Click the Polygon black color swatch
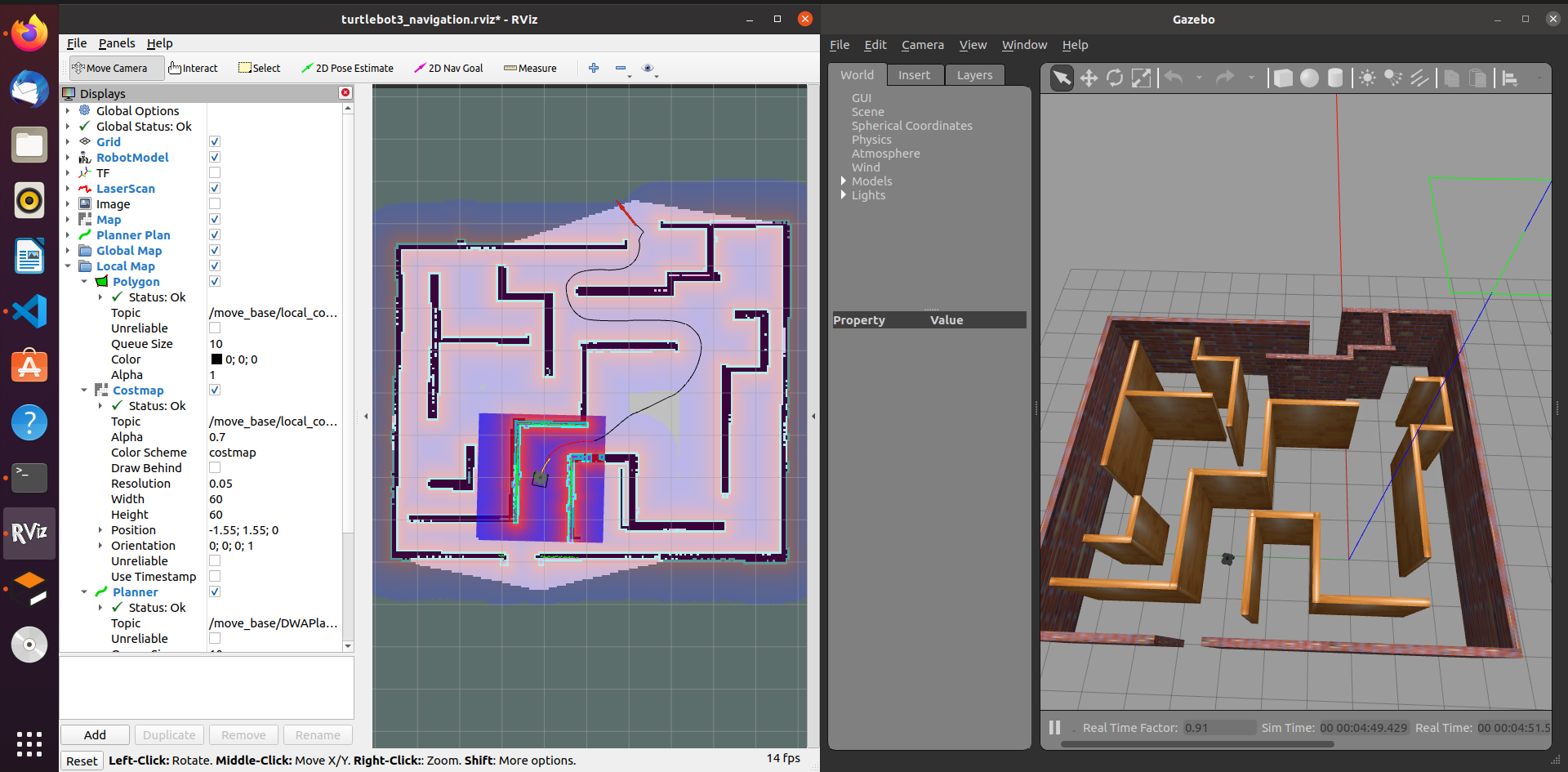 (216, 359)
